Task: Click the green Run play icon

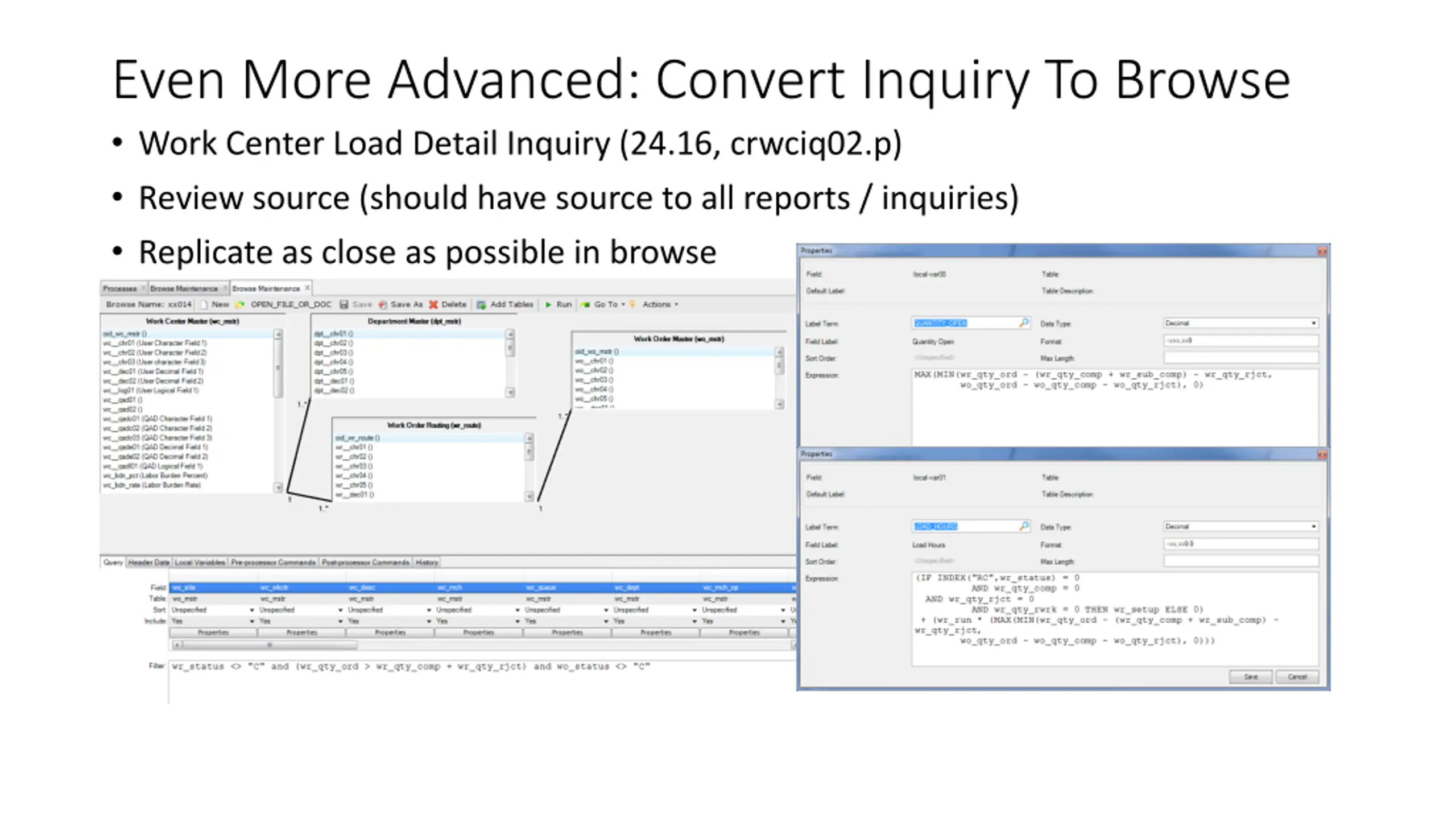Action: tap(548, 304)
